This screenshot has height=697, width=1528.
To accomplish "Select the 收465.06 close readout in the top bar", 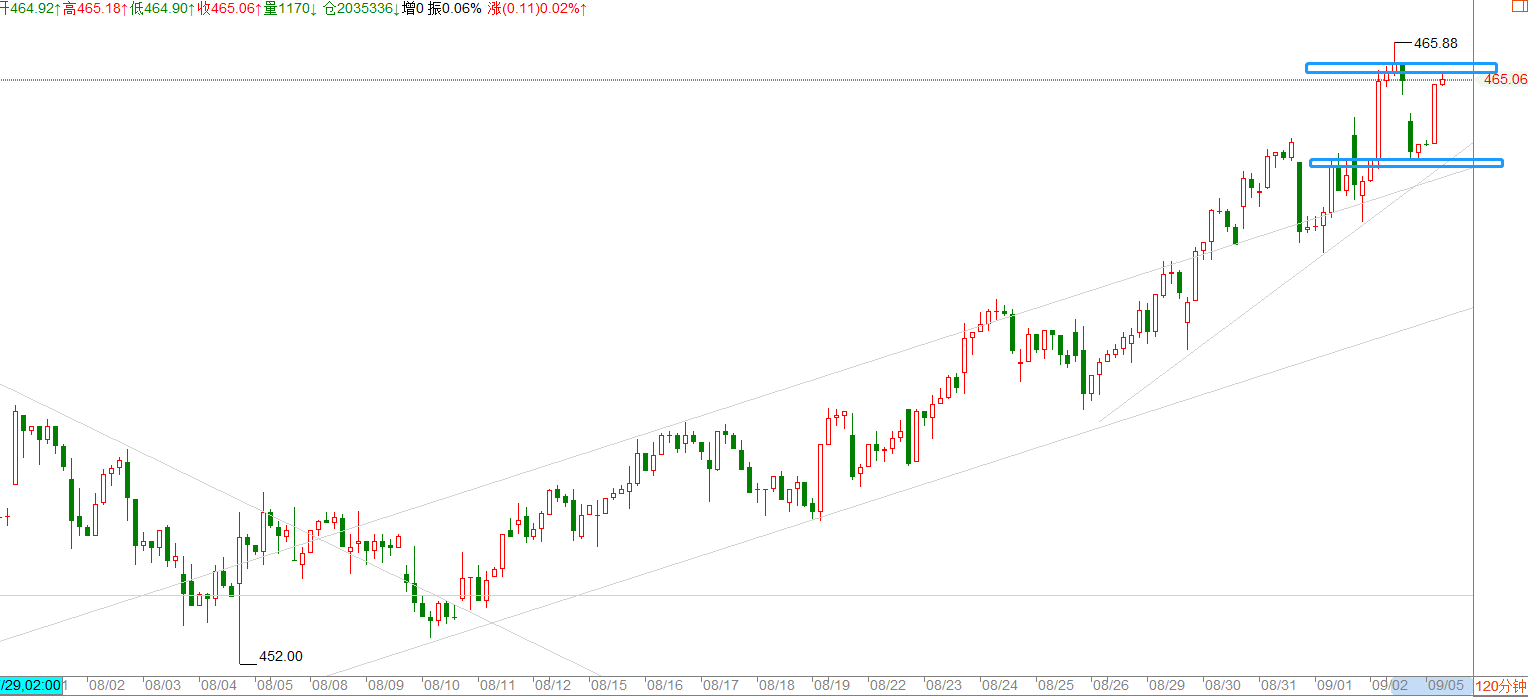I will pyautogui.click(x=230, y=8).
